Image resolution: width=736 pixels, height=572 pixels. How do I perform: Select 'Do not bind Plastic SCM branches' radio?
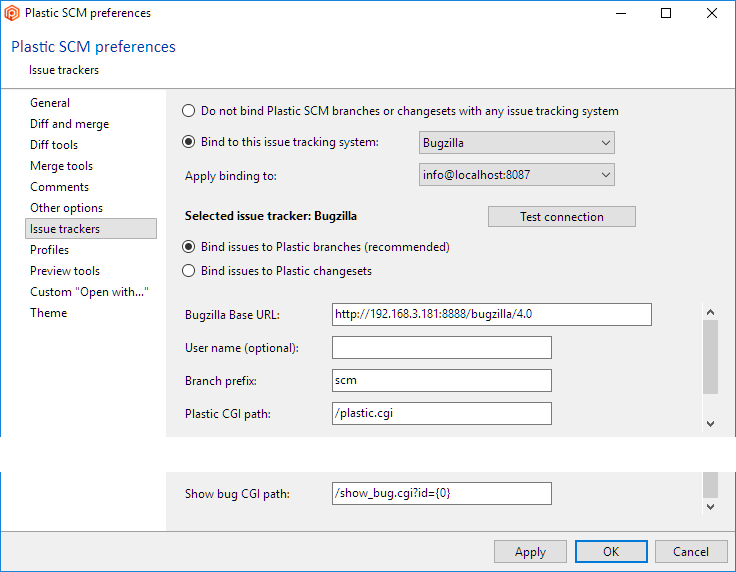pos(188,111)
